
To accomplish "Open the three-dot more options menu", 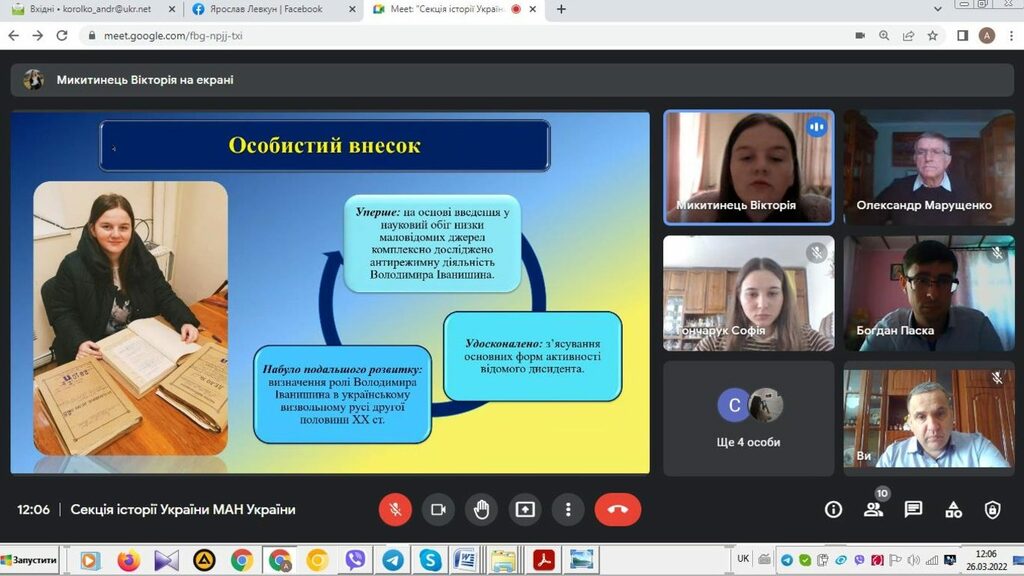I will (x=568, y=509).
